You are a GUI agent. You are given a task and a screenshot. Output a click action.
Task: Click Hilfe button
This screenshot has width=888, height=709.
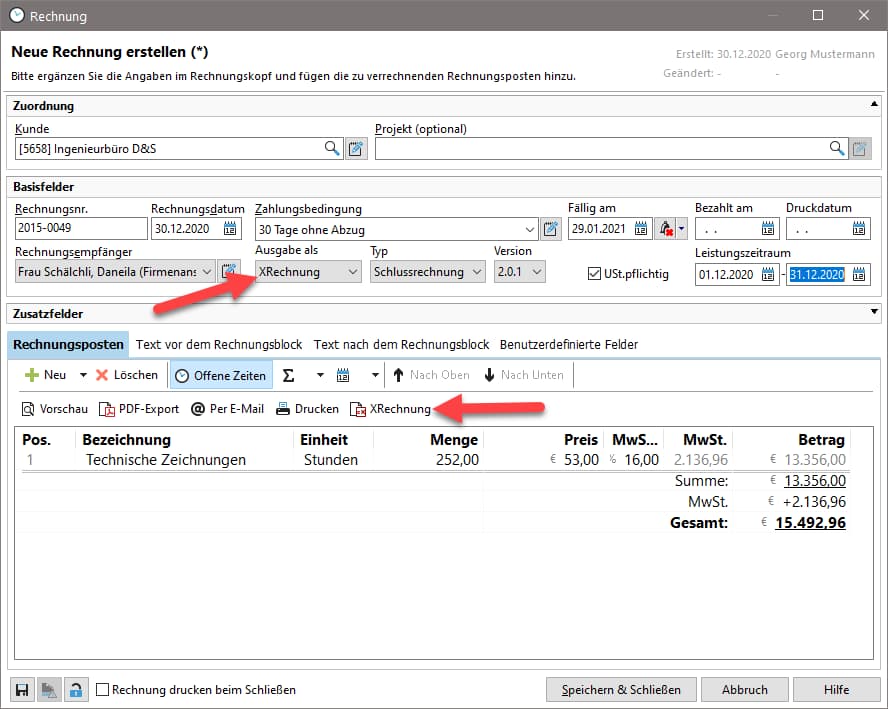coord(836,690)
